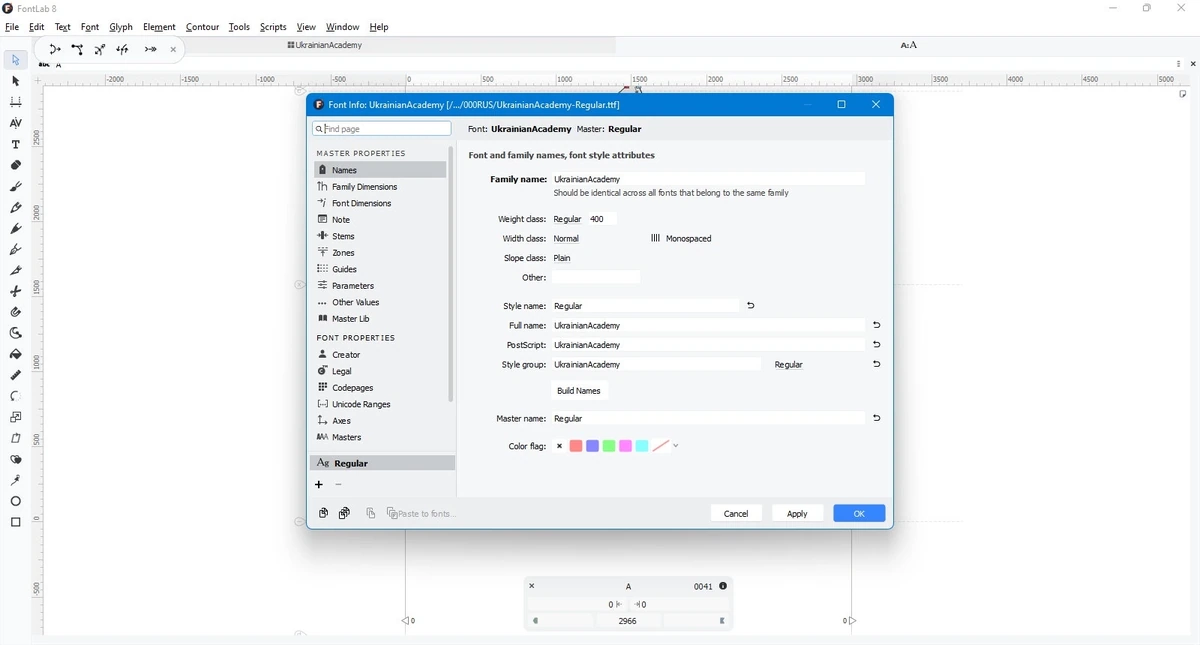
Task: Click revert icon beside Style group row
Action: coord(877,364)
